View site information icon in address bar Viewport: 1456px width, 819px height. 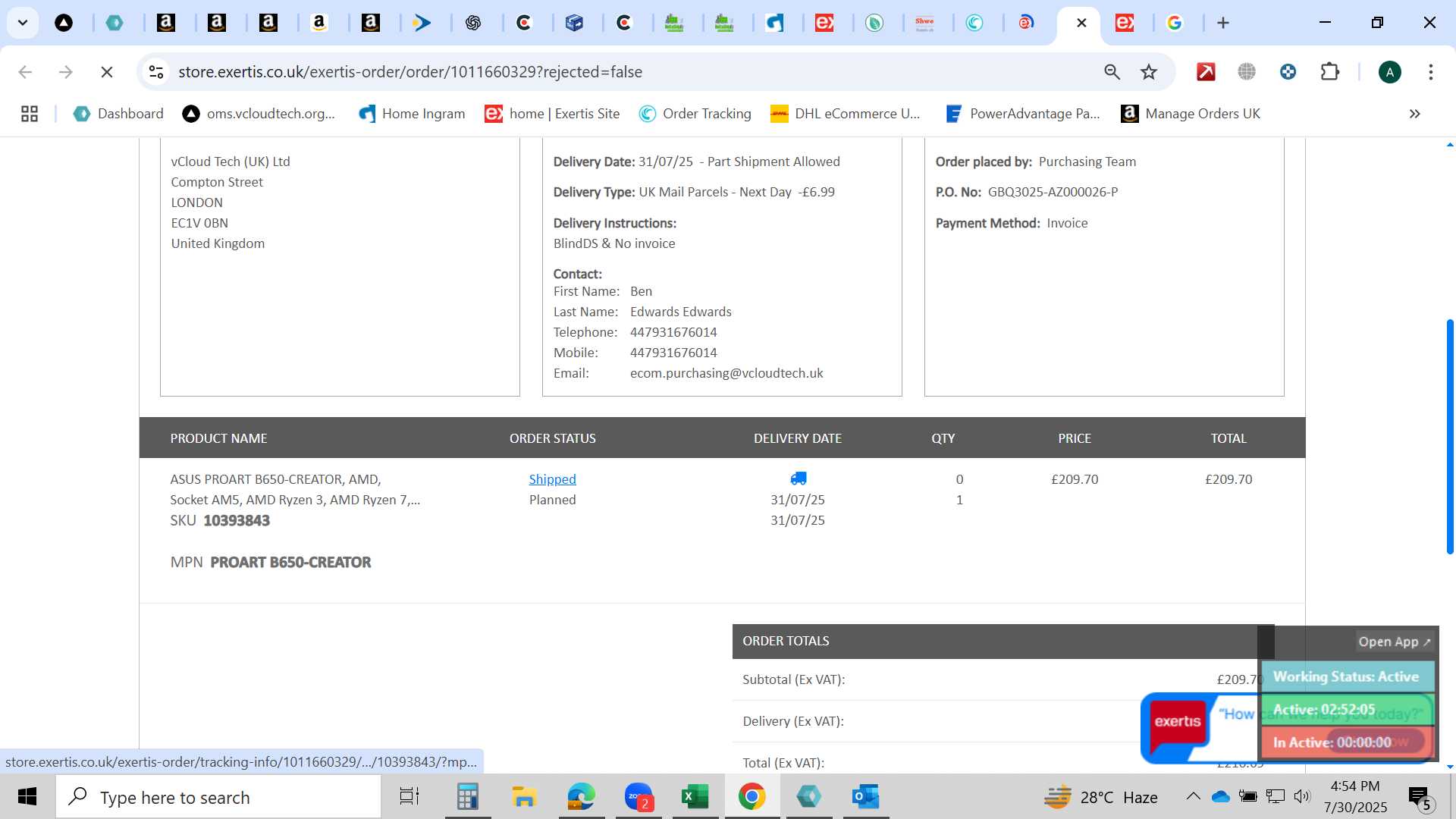tap(156, 72)
